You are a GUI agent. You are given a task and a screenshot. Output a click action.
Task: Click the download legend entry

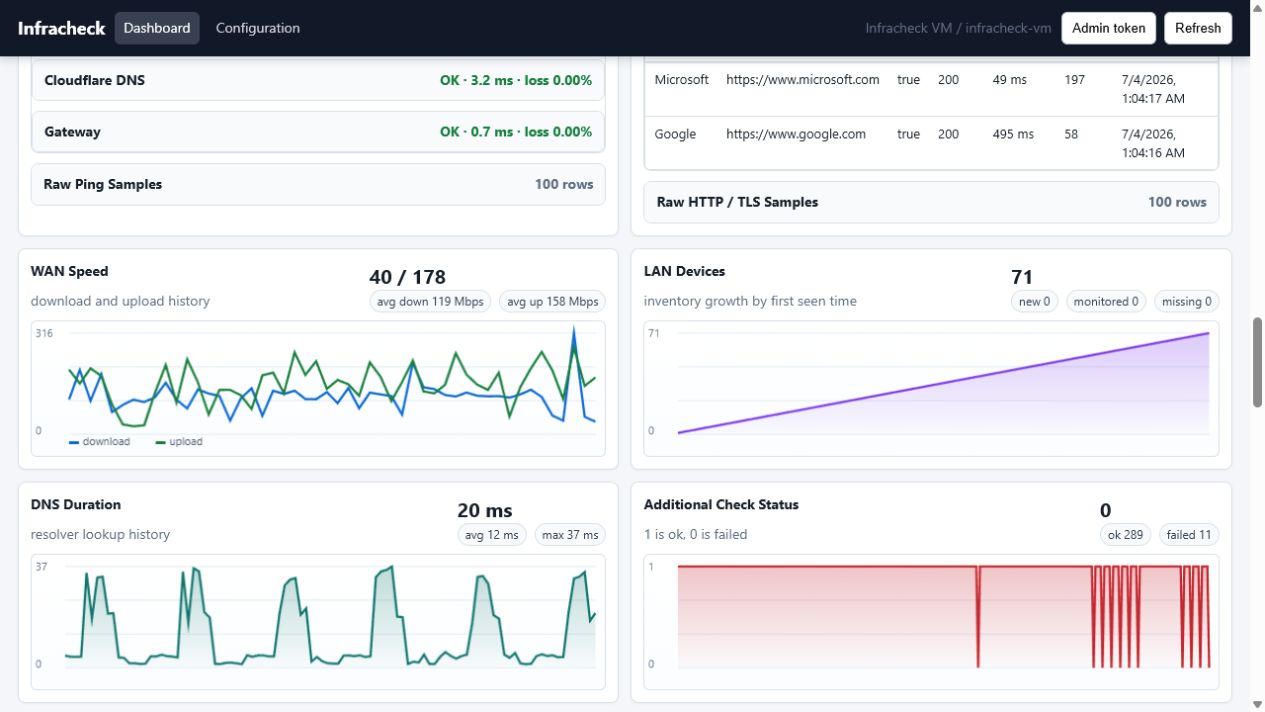(x=100, y=441)
